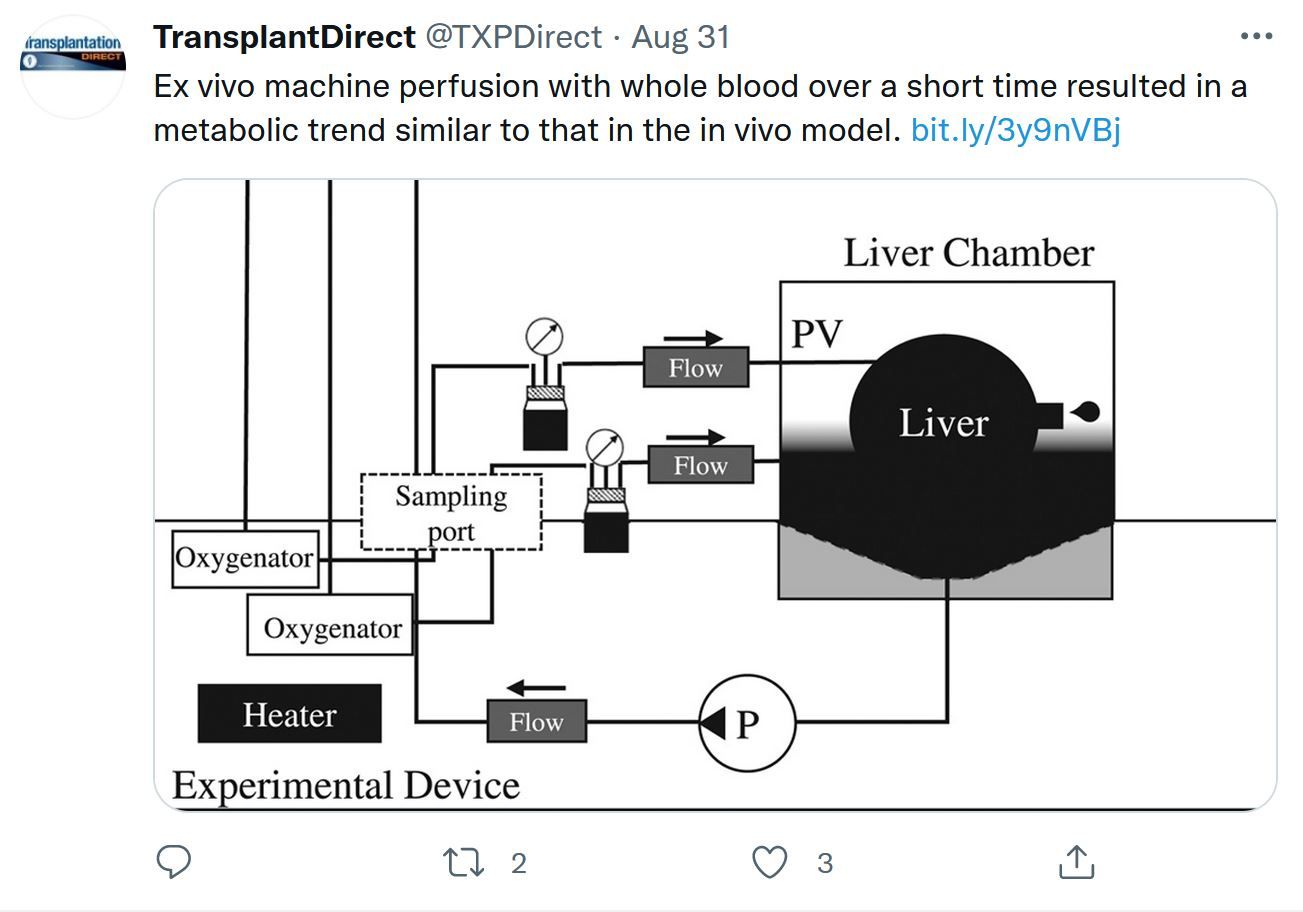Click the pressure gauge near PV flow
This screenshot has height=912, width=1303.
pos(545,338)
